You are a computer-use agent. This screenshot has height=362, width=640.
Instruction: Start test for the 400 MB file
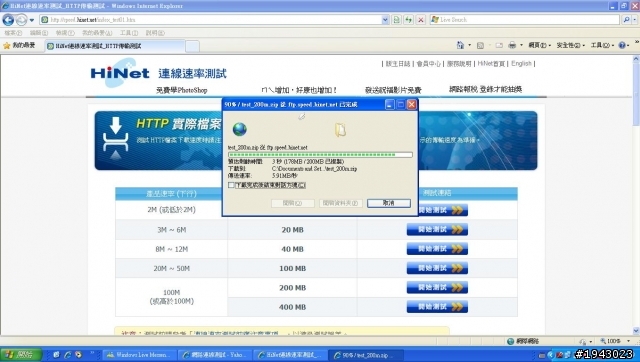pyautogui.click(x=437, y=306)
